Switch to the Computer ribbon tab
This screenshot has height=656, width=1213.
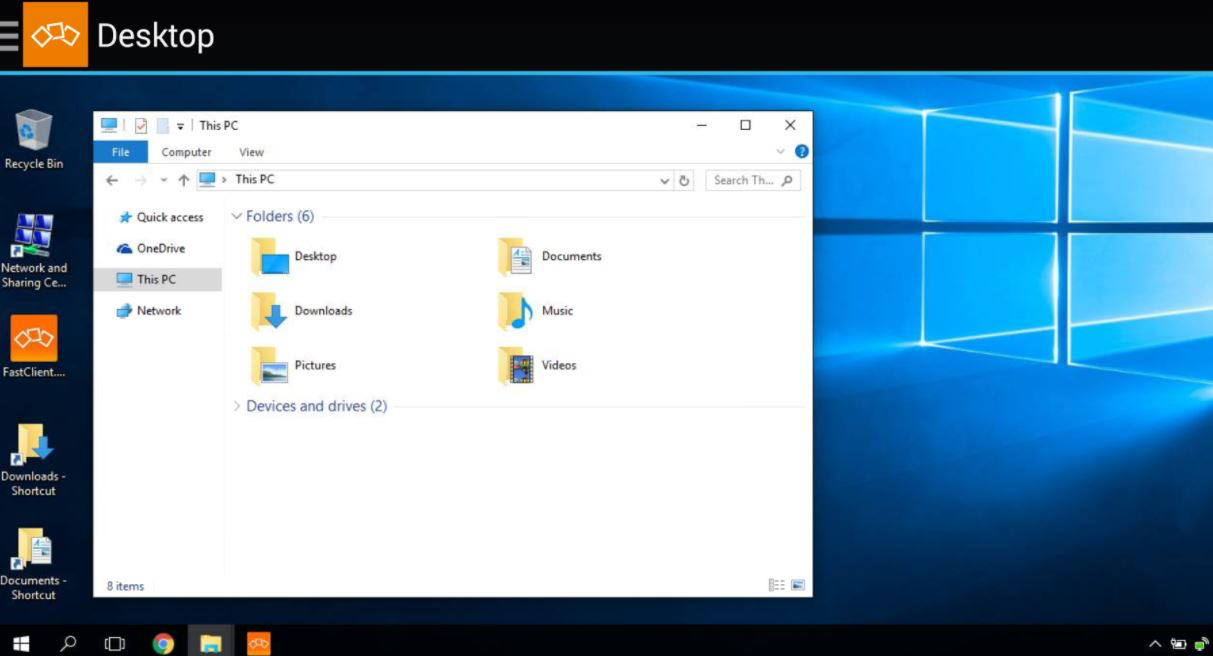click(186, 152)
